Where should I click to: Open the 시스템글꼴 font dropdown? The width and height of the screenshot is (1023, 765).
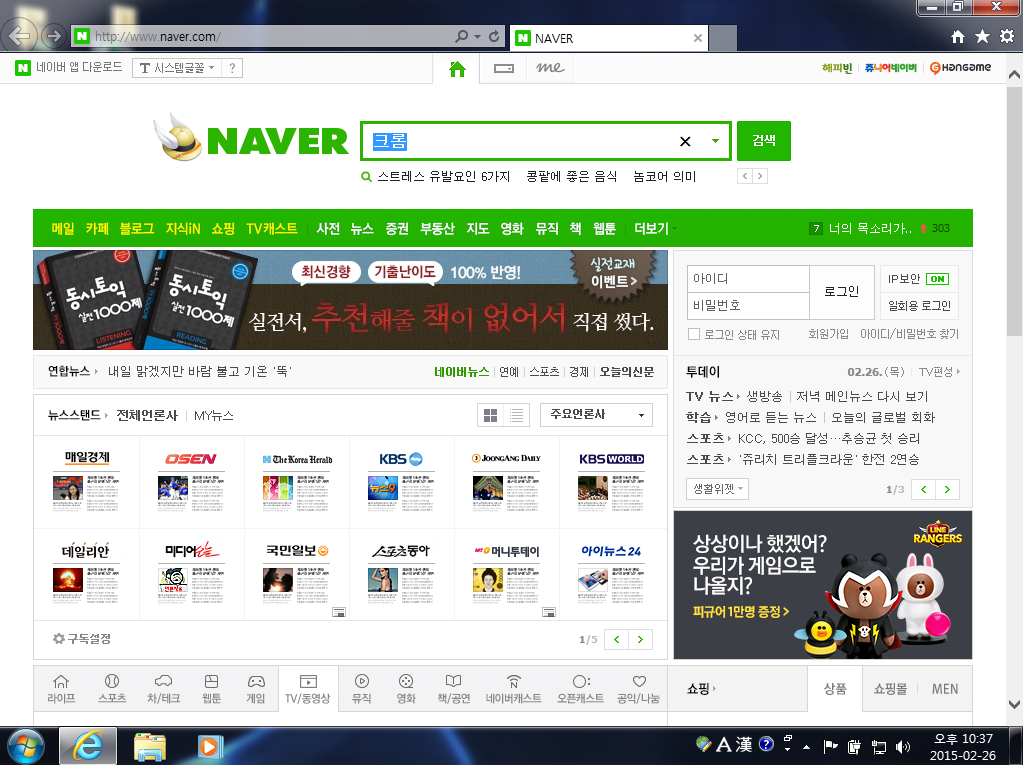pos(177,68)
